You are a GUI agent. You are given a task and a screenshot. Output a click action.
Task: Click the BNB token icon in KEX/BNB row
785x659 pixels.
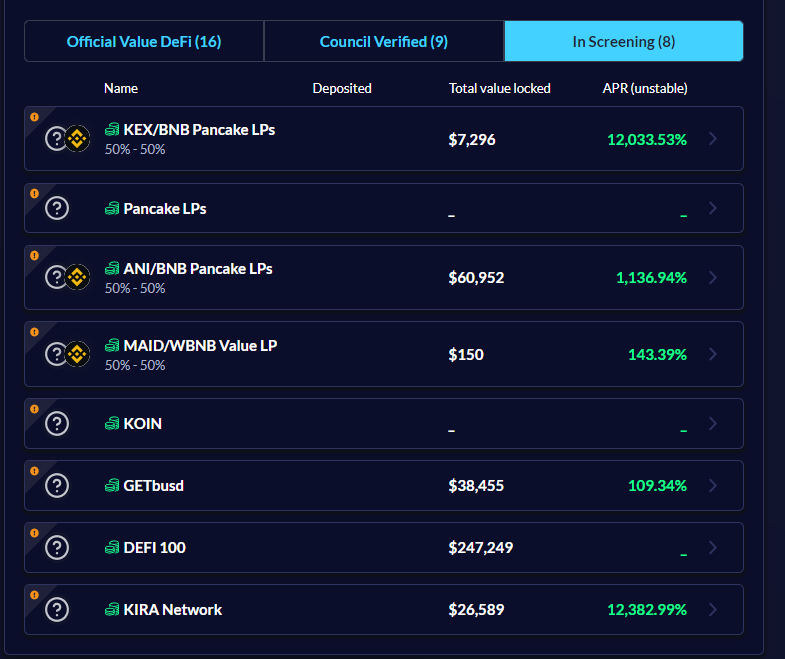point(78,138)
